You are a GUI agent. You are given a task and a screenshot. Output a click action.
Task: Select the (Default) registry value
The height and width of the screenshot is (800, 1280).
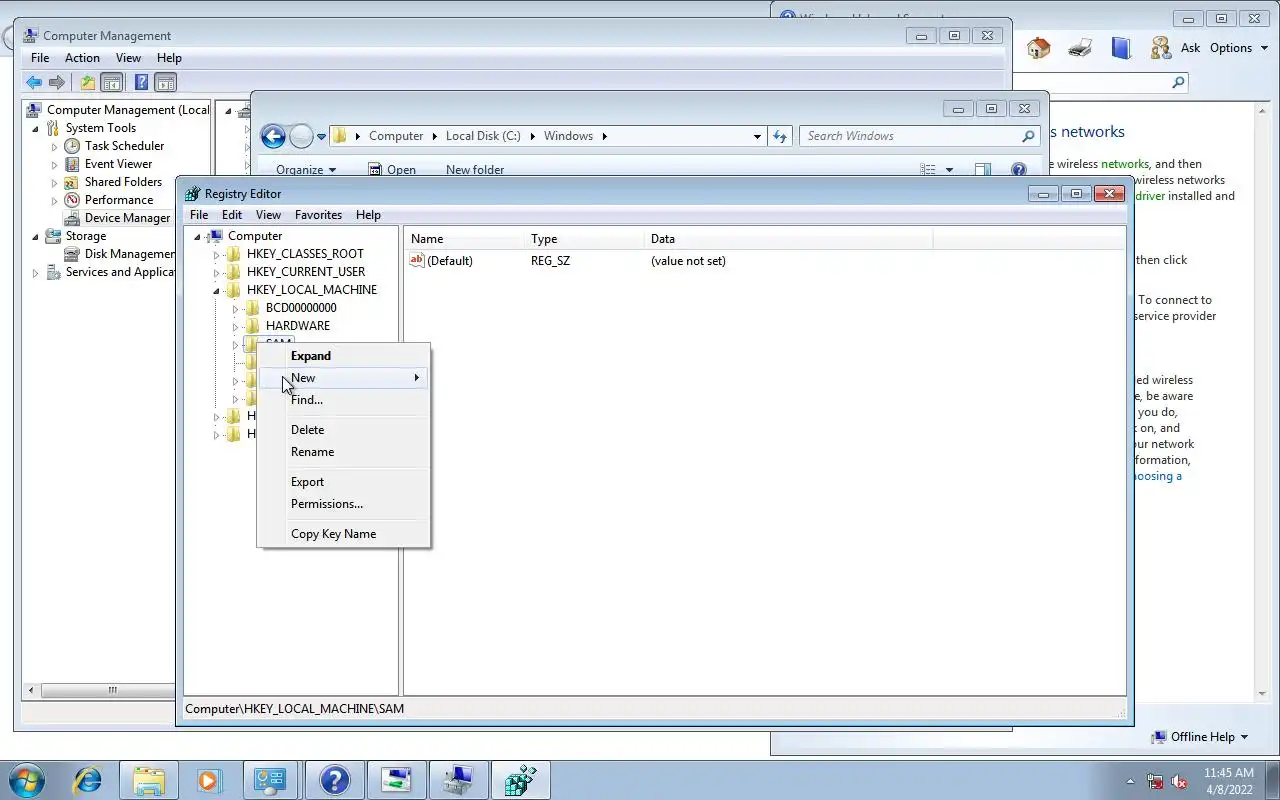441,261
